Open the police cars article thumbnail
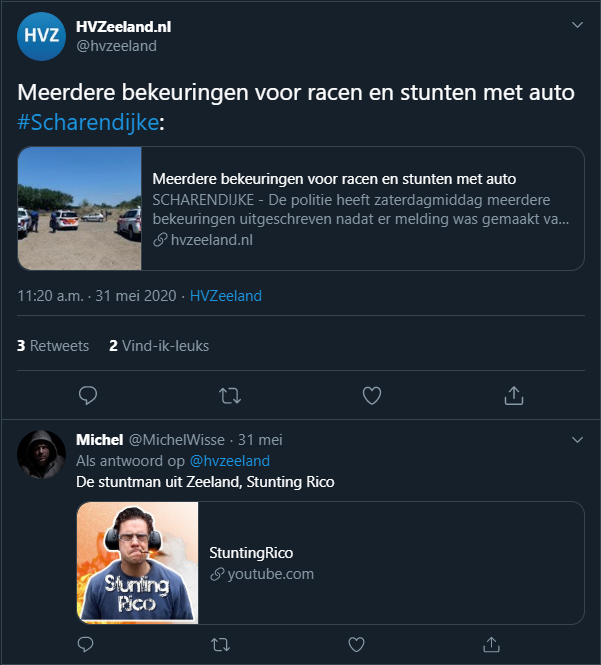The image size is (601, 665). [79, 209]
